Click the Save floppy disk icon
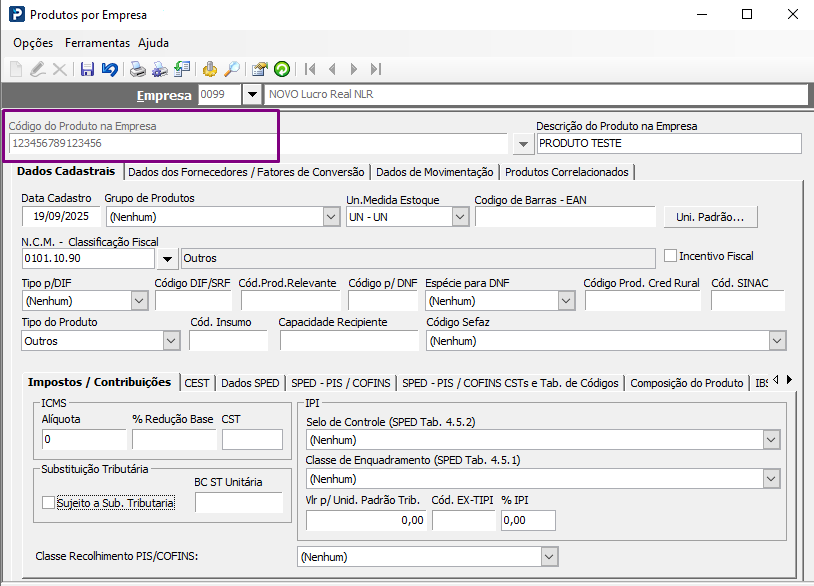The width and height of the screenshot is (814, 586). (x=87, y=69)
